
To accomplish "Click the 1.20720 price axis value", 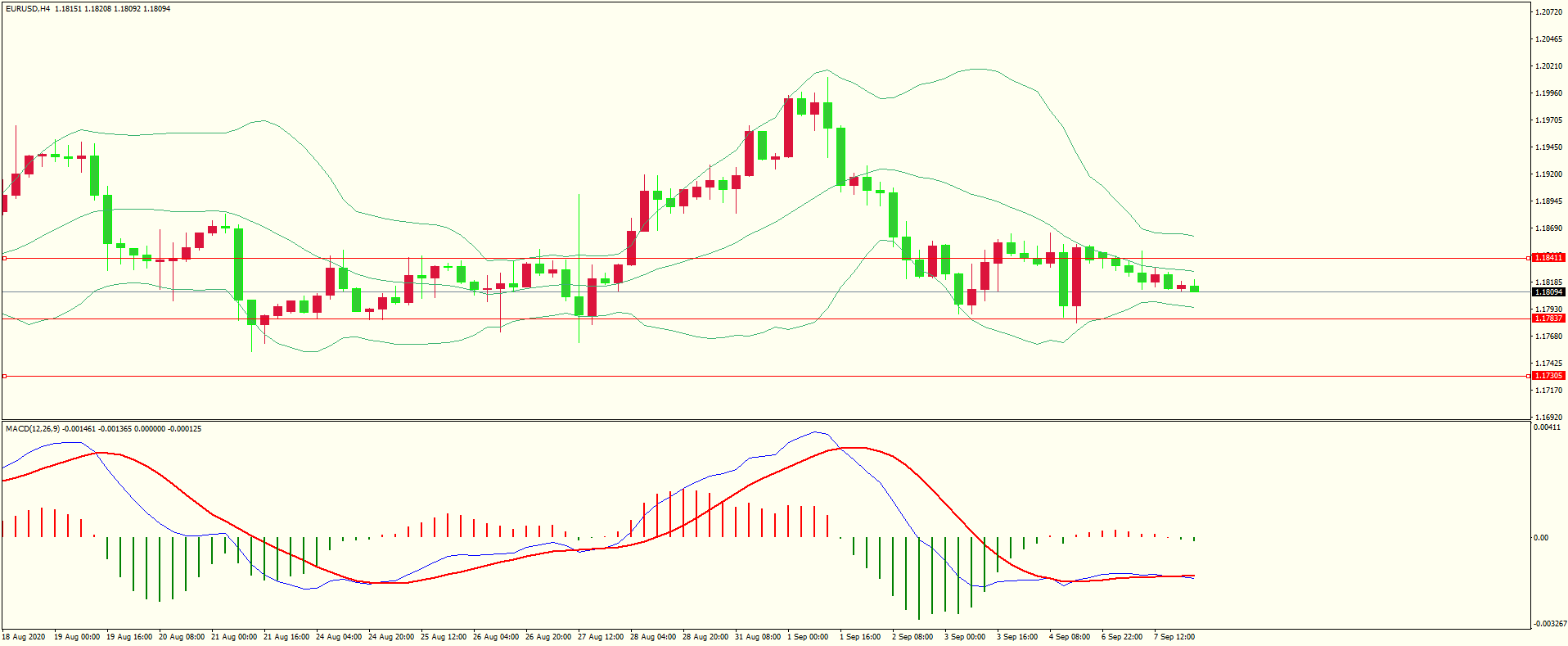I will (x=1549, y=12).
